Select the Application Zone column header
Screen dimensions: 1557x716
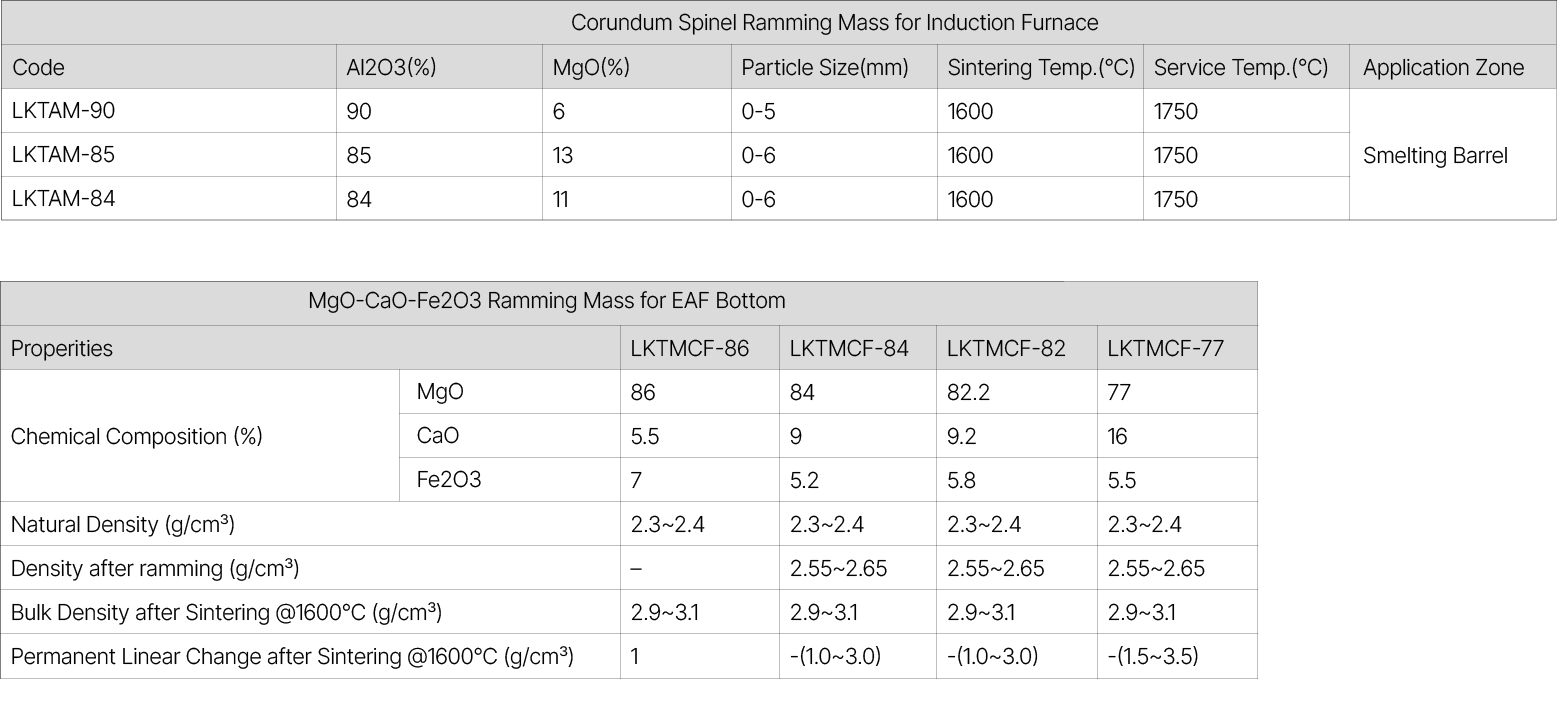pyautogui.click(x=1443, y=68)
